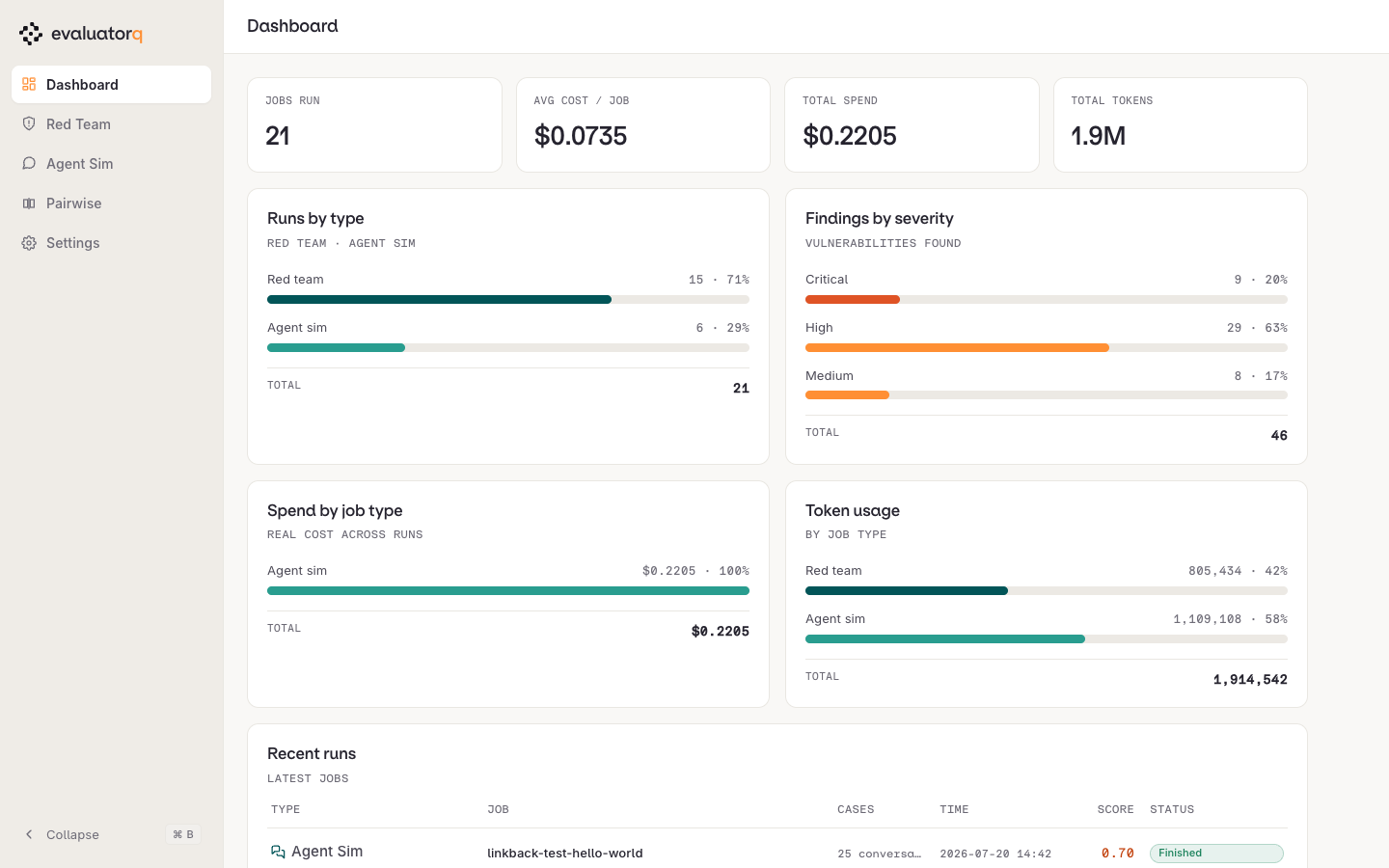
Task: Click the STATUS column header
Action: coord(1172,809)
